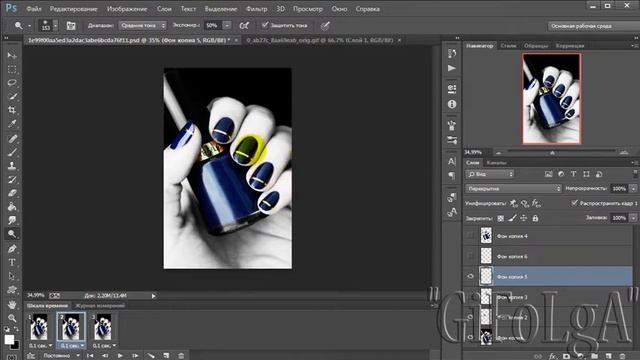
Task: Select layer 'Фон копия 4' row
Action: pos(548,236)
